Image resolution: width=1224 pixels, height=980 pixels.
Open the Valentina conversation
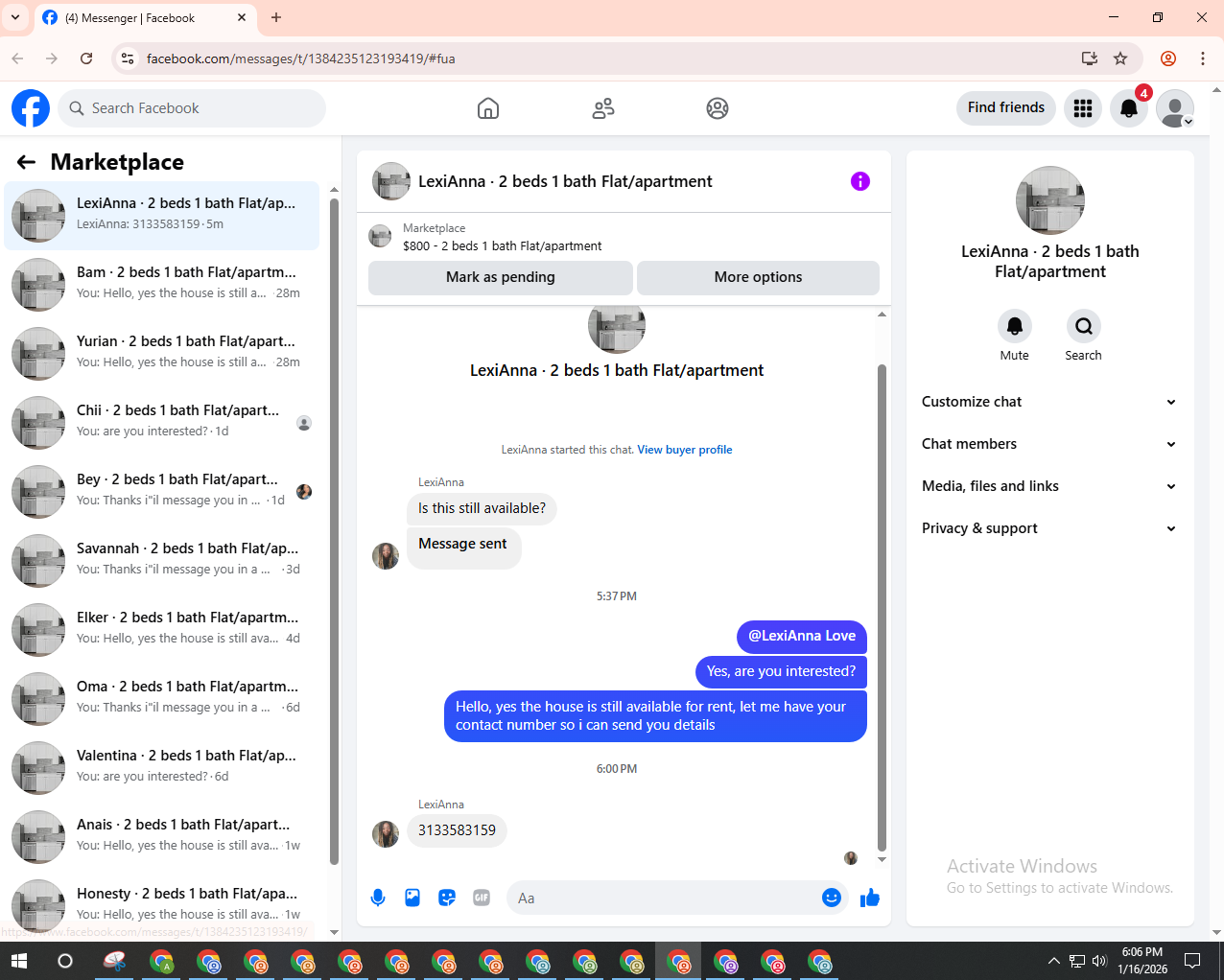[x=162, y=768]
